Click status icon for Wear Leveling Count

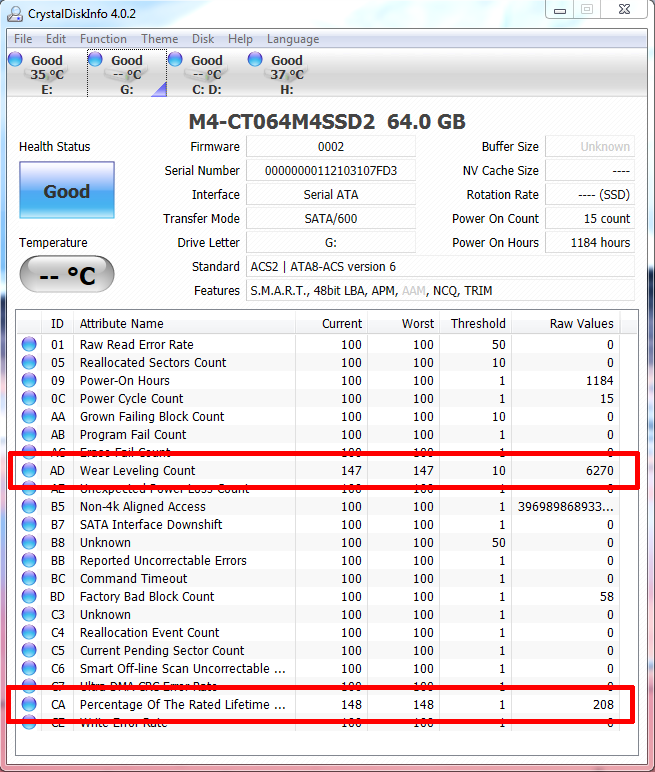click(x=29, y=470)
